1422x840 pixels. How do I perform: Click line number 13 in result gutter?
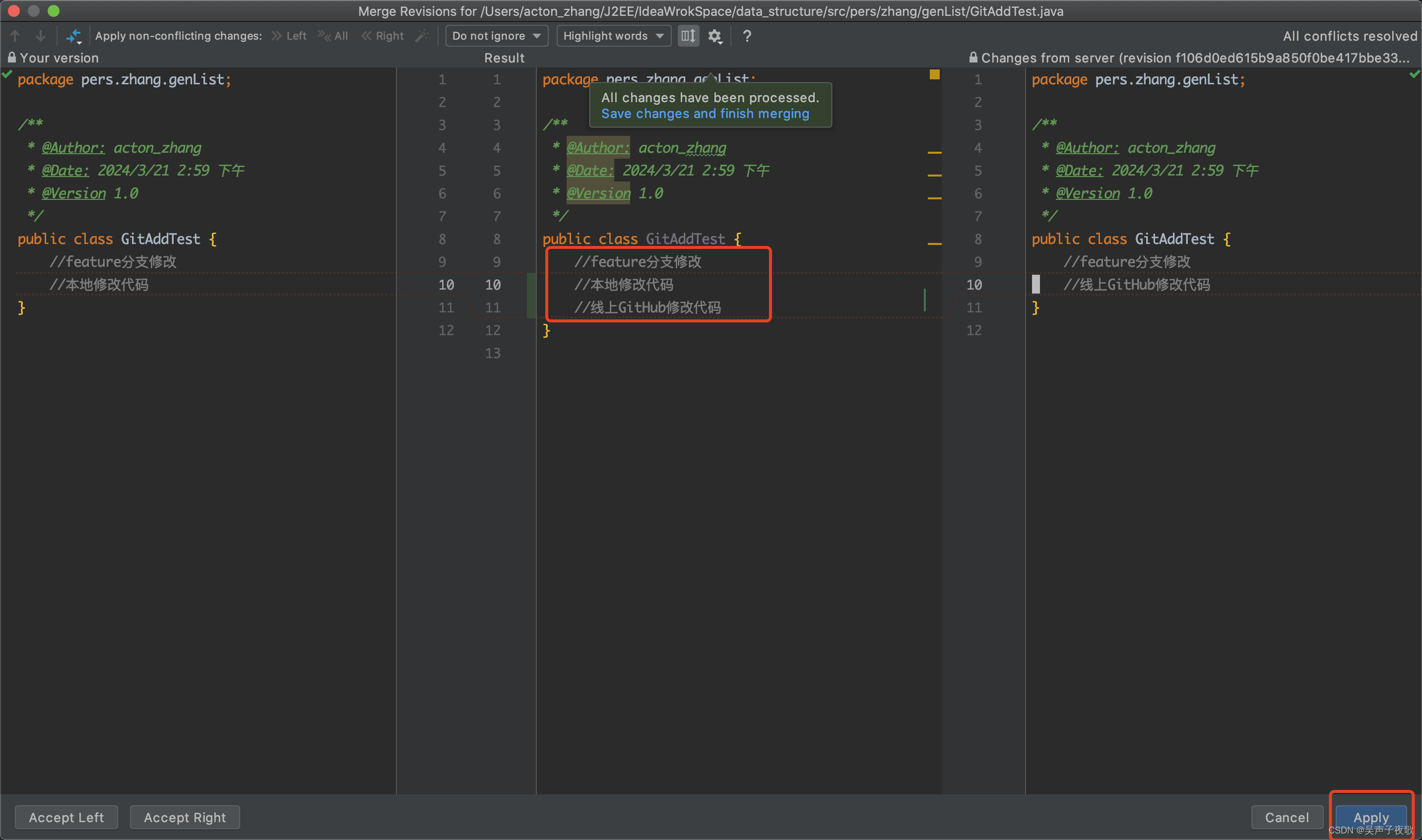pyautogui.click(x=493, y=353)
